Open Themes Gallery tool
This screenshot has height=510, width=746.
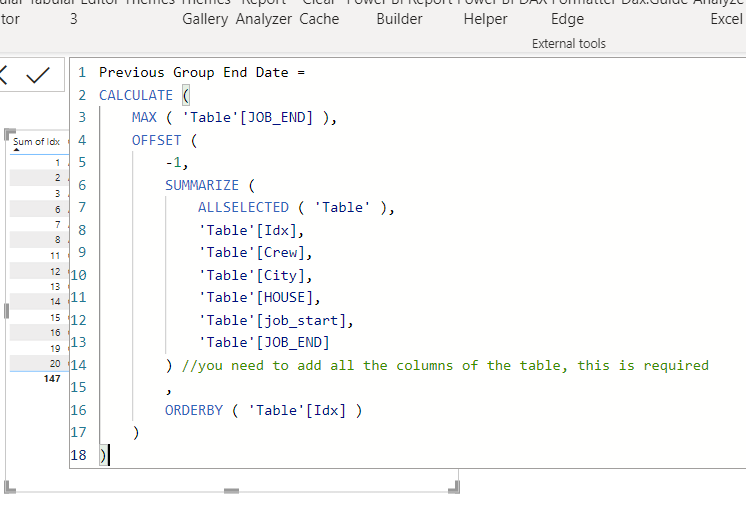coord(205,12)
